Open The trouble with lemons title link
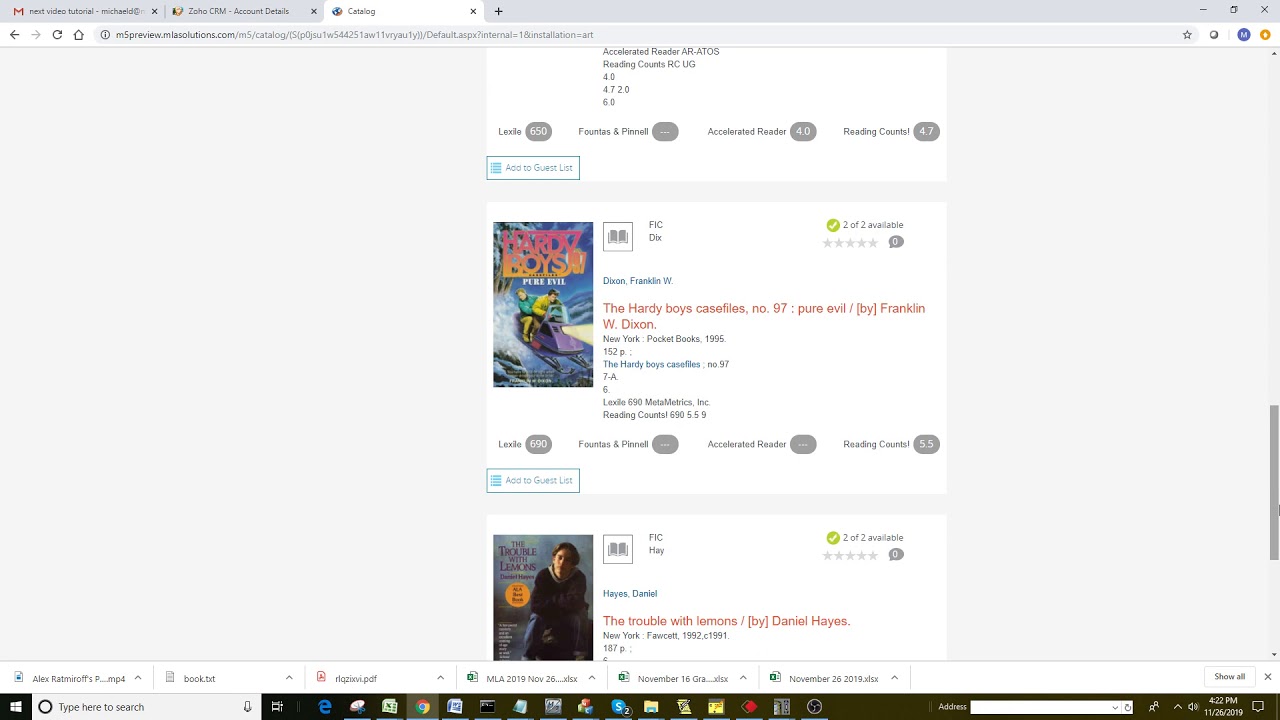This screenshot has width=1280, height=720. tap(727, 621)
